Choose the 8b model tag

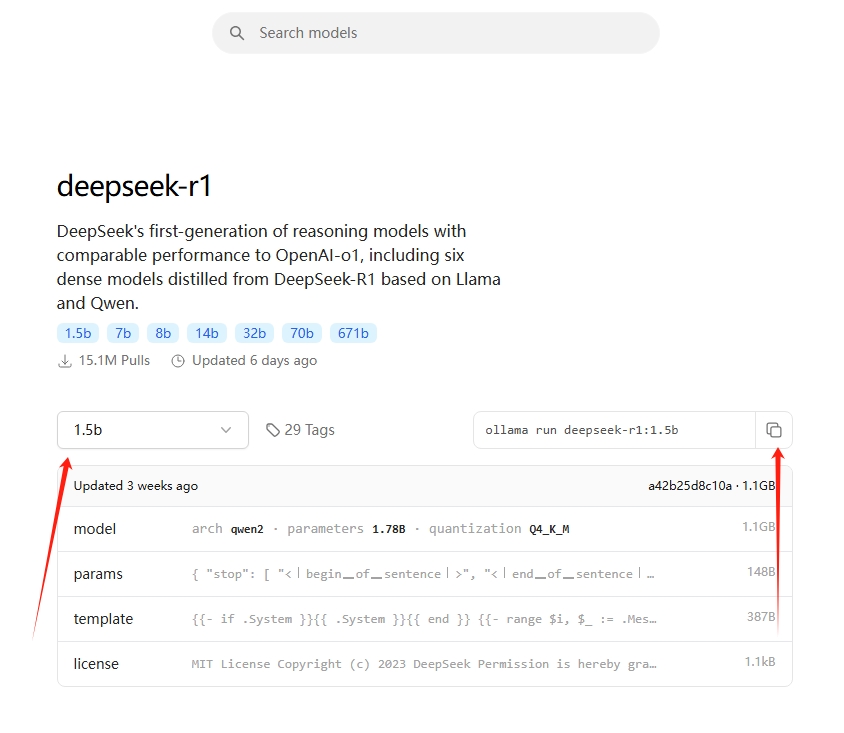tap(163, 333)
